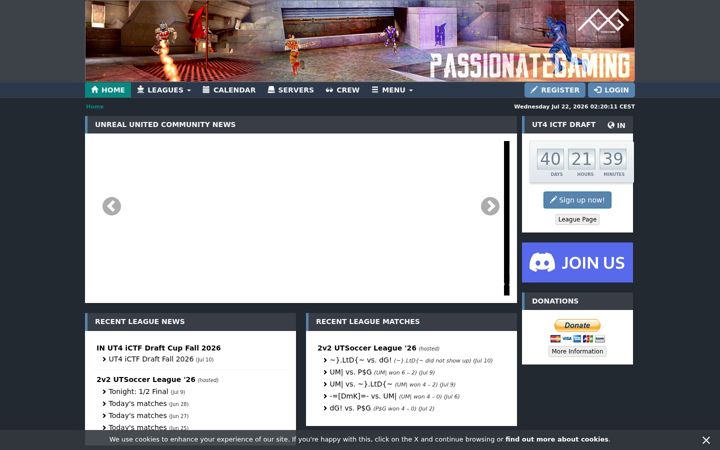The image size is (720, 450).
Task: Go to the Servers page
Action: (291, 90)
